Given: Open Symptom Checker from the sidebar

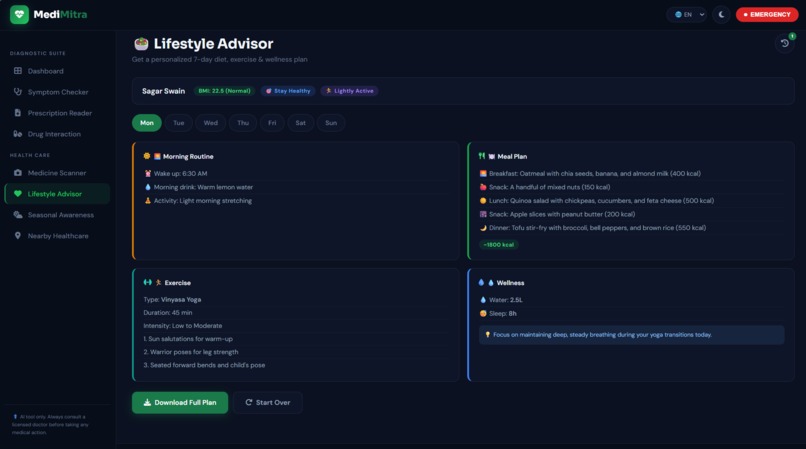Looking at the screenshot, I should point(57,92).
